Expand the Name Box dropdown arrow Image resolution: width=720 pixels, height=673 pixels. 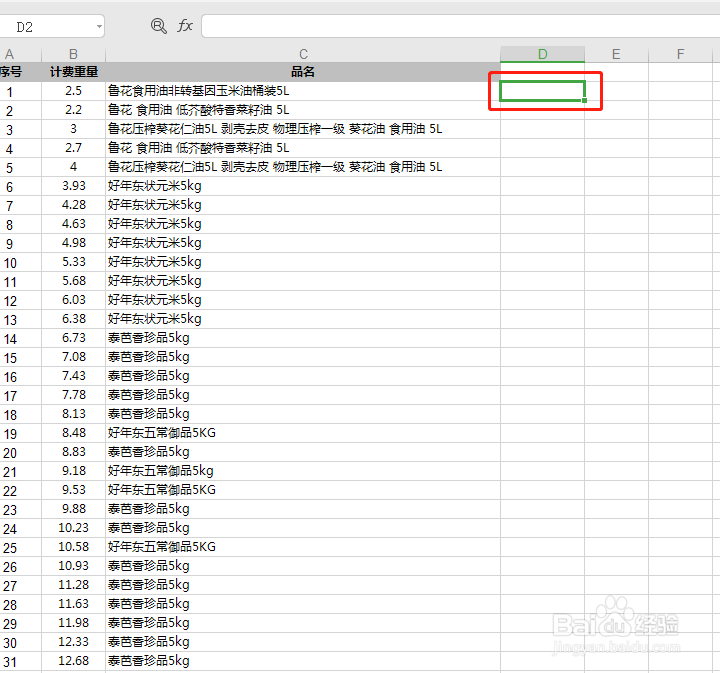(99, 27)
